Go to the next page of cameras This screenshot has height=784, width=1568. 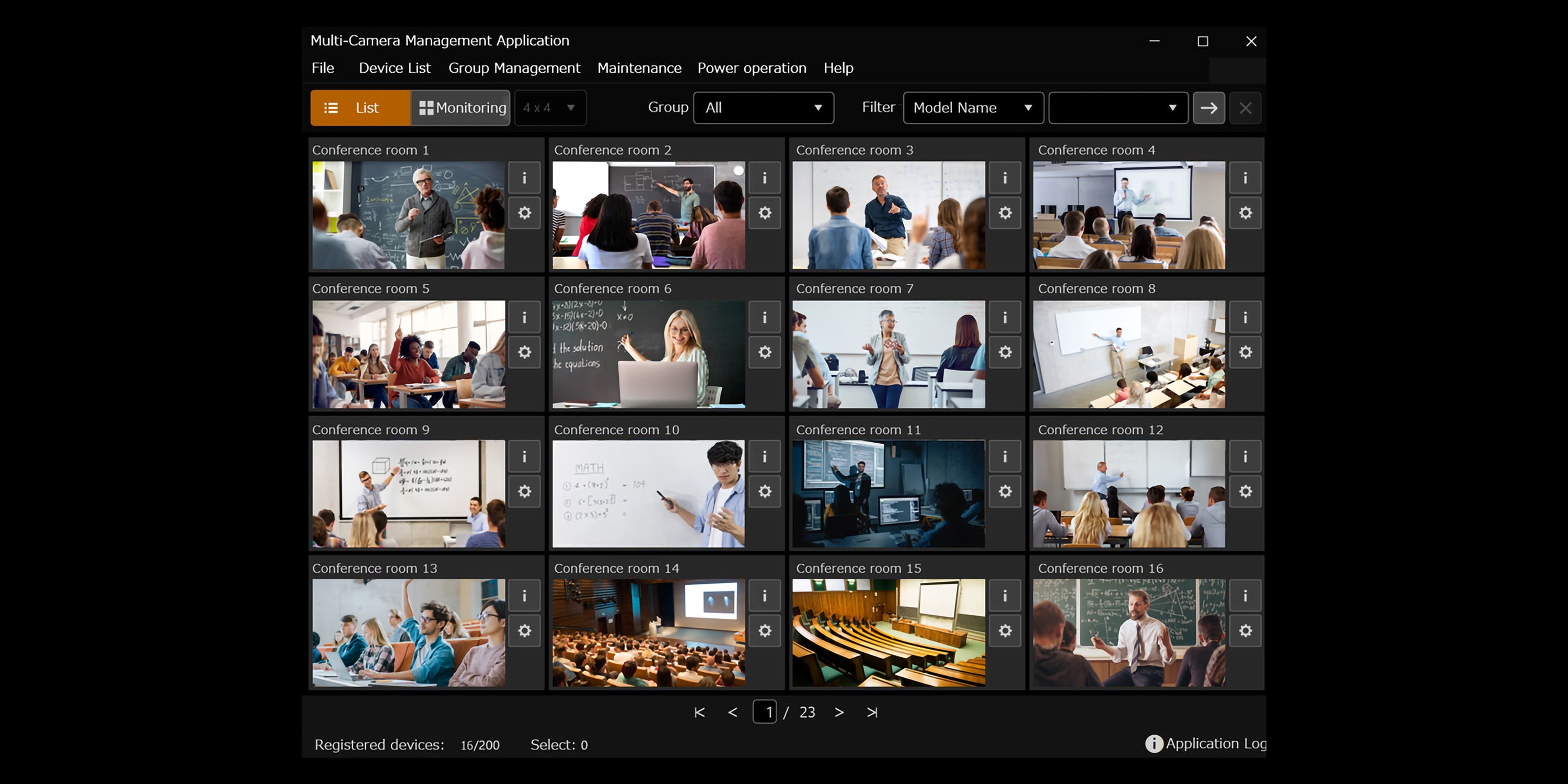pos(839,712)
